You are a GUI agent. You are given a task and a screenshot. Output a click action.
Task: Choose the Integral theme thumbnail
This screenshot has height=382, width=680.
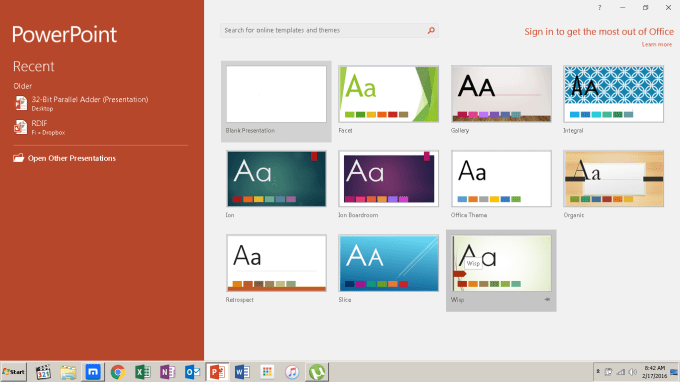point(614,94)
